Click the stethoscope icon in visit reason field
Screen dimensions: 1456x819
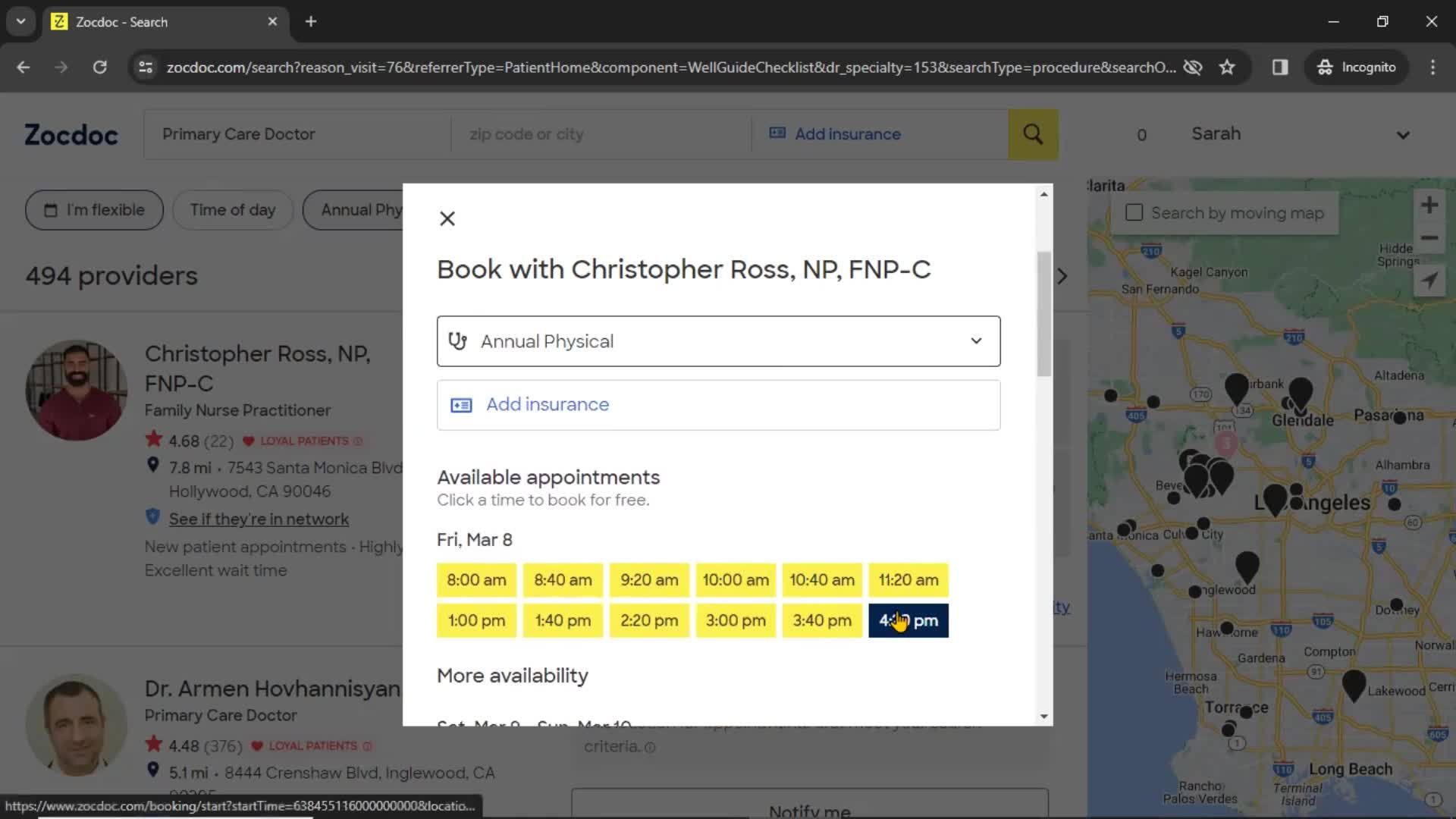click(x=457, y=341)
